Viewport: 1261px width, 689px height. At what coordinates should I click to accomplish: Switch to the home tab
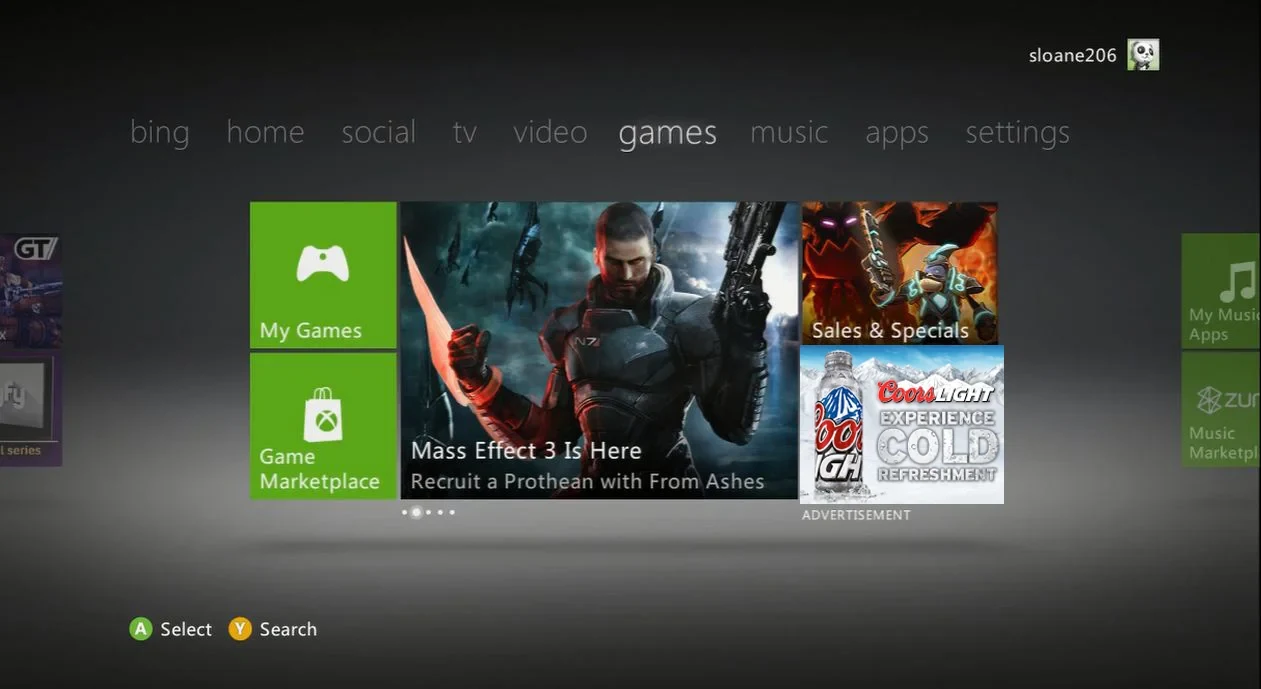[265, 132]
